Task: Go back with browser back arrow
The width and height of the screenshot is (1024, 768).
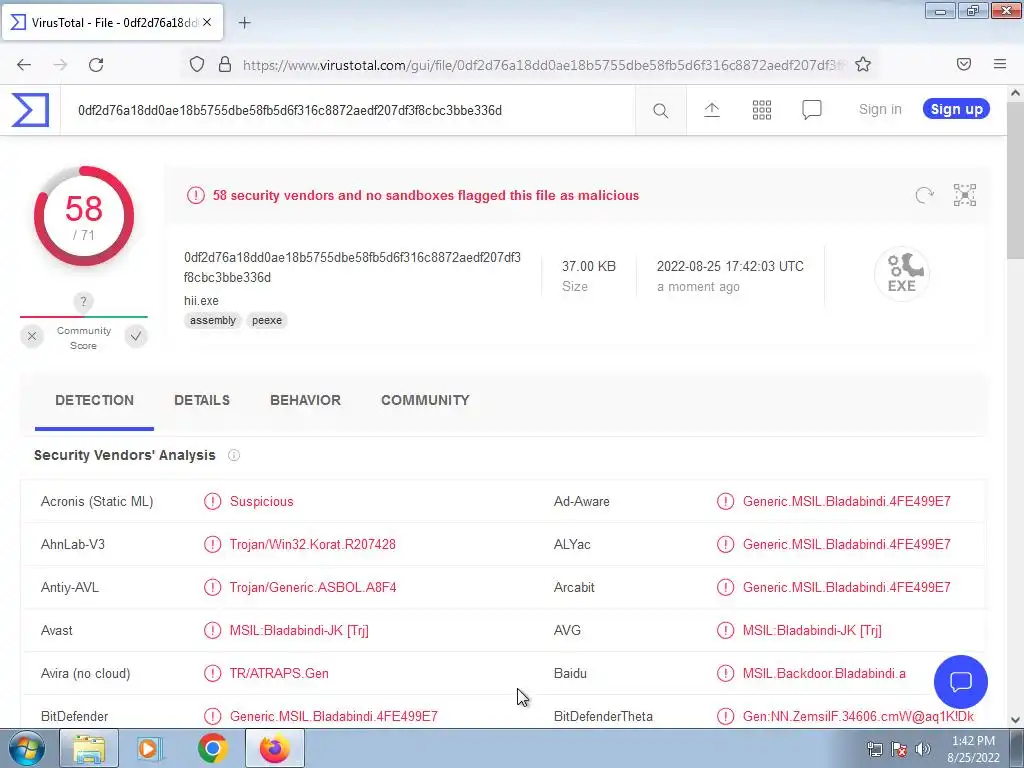Action: coord(24,64)
